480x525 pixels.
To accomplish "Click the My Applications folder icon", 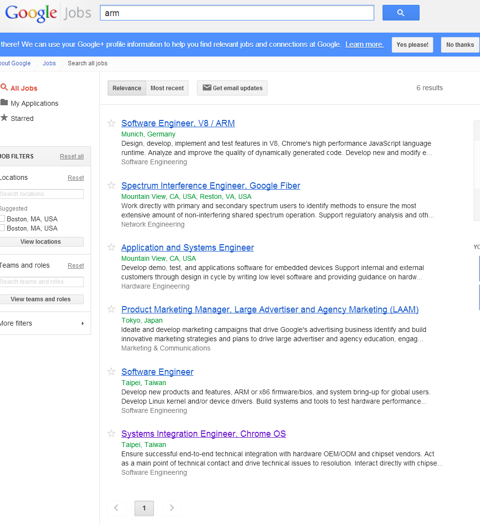I will [x=4, y=102].
